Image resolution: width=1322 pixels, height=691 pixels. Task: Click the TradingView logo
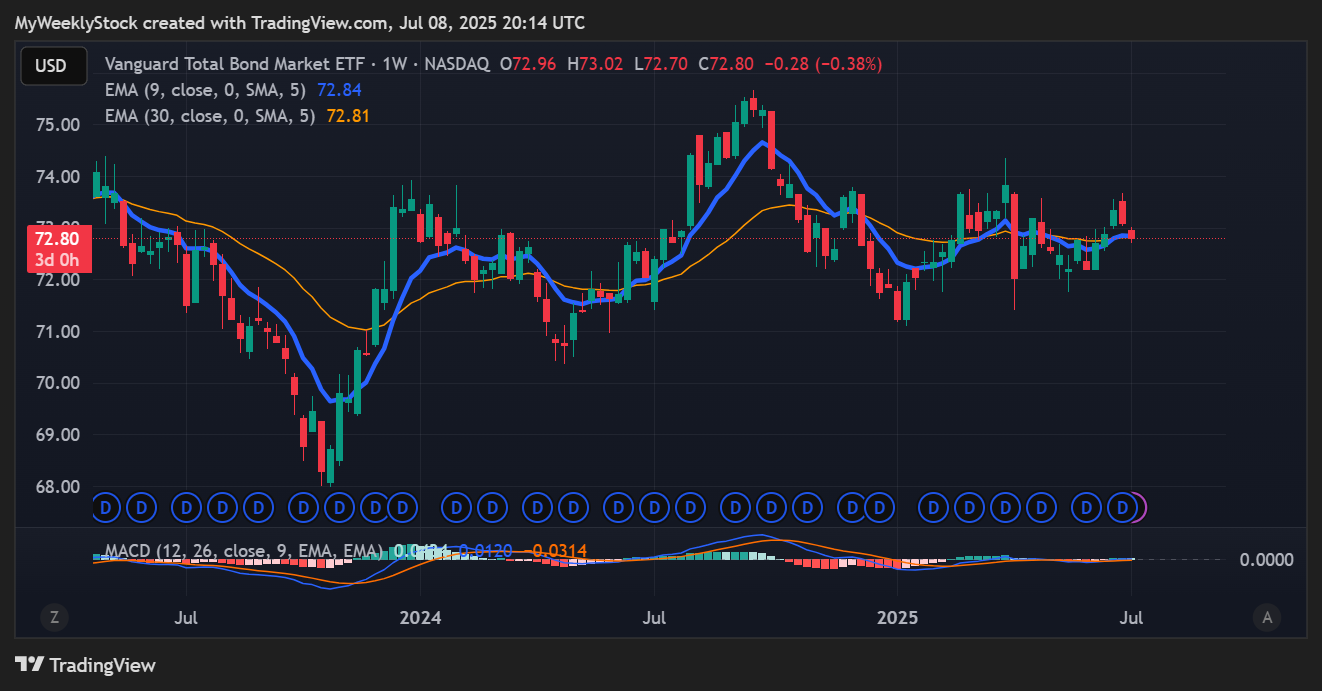(85, 665)
